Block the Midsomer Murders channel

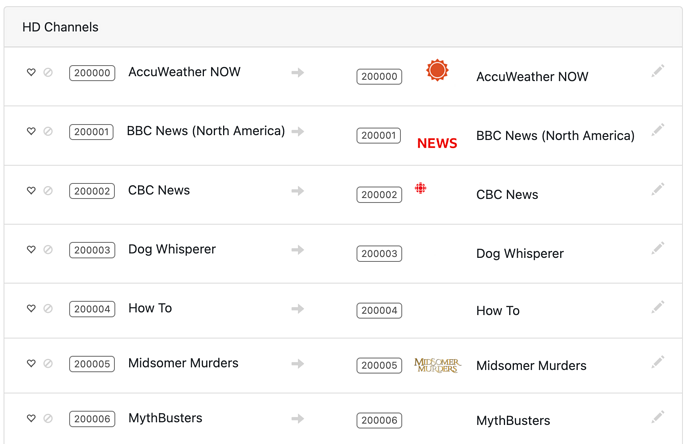coord(47,363)
